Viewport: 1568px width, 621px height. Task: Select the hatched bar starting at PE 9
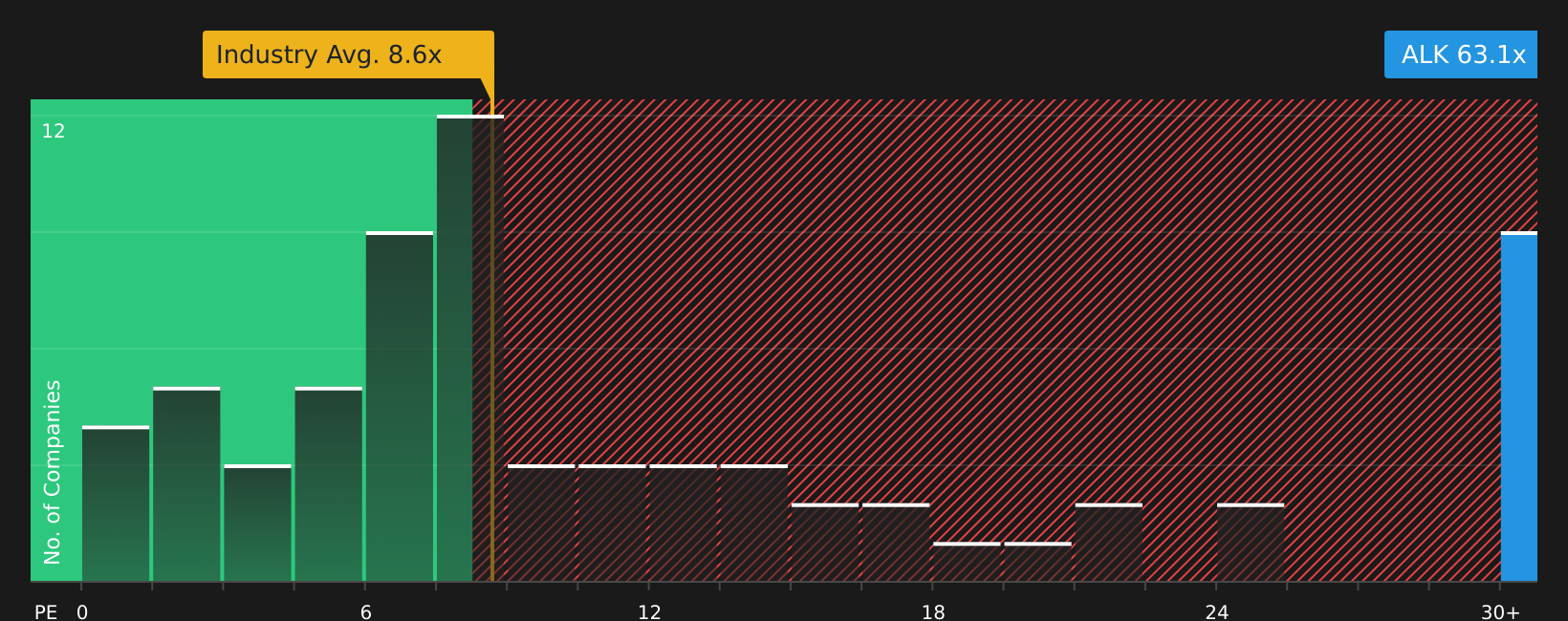point(541,524)
